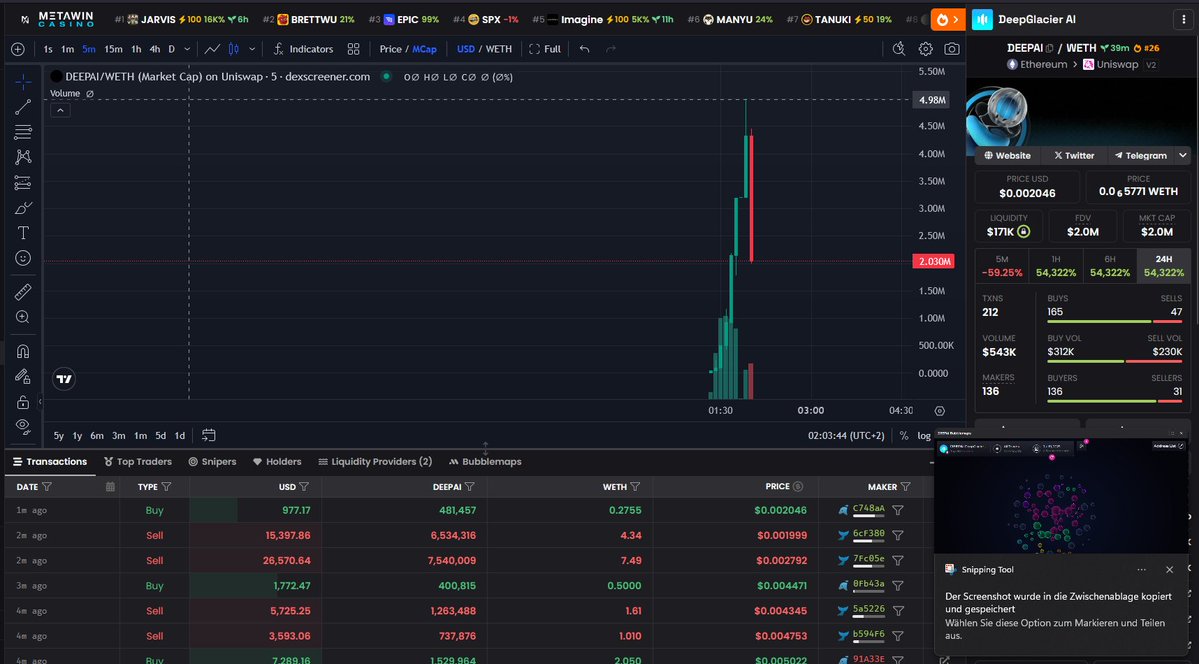
Task: Switch quote currency to WETH
Action: pyautogui.click(x=499, y=49)
